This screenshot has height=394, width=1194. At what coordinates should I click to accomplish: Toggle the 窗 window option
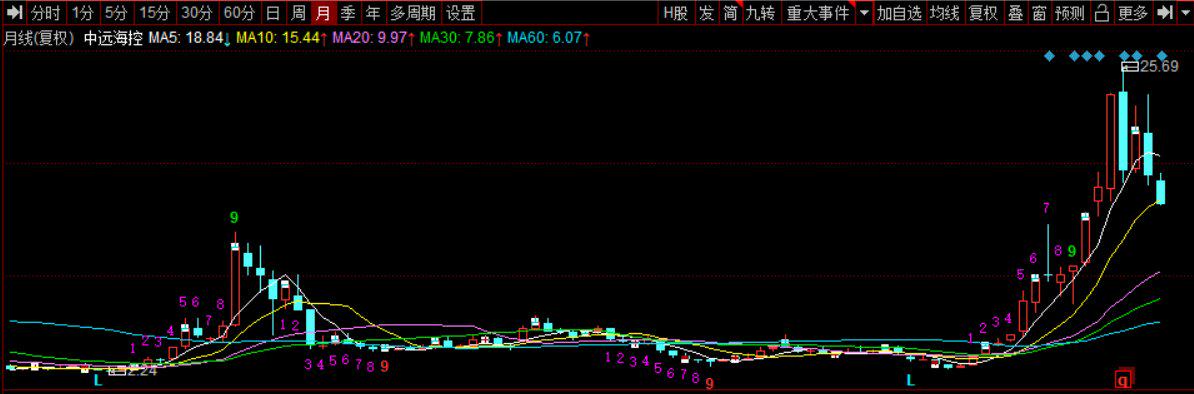click(1039, 13)
